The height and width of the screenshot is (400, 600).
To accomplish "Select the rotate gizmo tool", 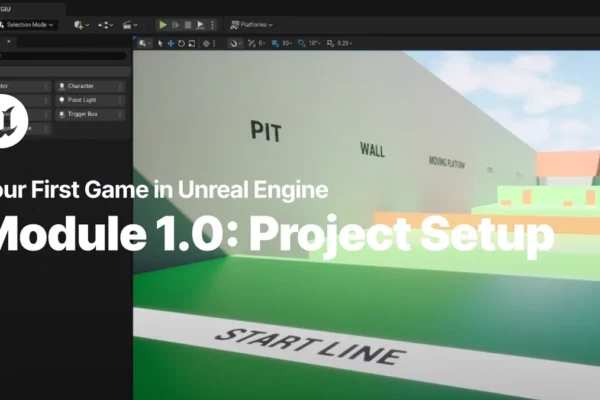I will coord(181,44).
